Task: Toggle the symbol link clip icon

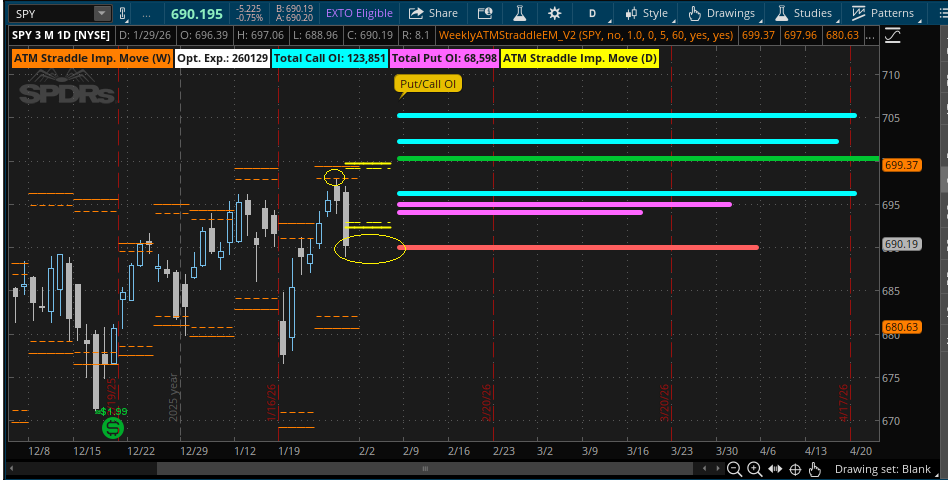Action: (x=123, y=13)
